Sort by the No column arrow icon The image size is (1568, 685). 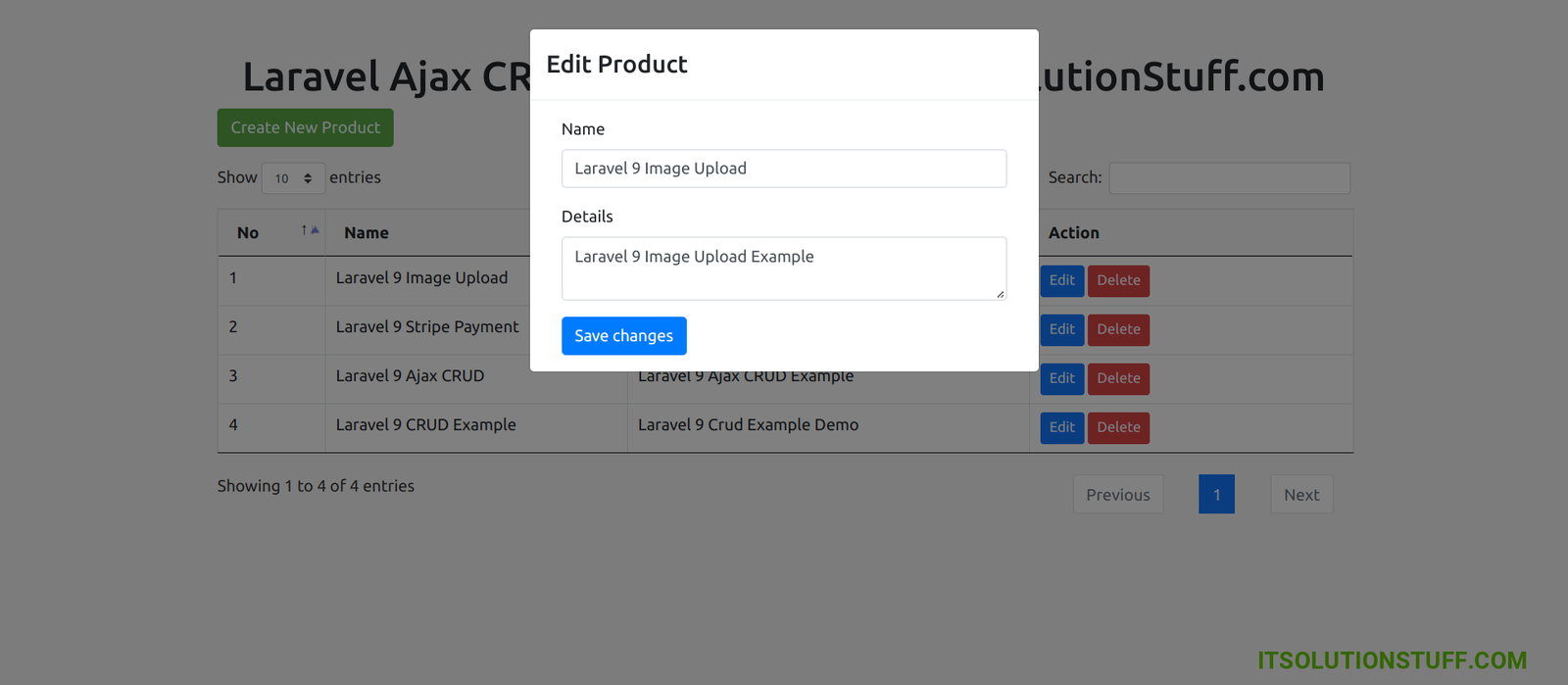pos(310,231)
